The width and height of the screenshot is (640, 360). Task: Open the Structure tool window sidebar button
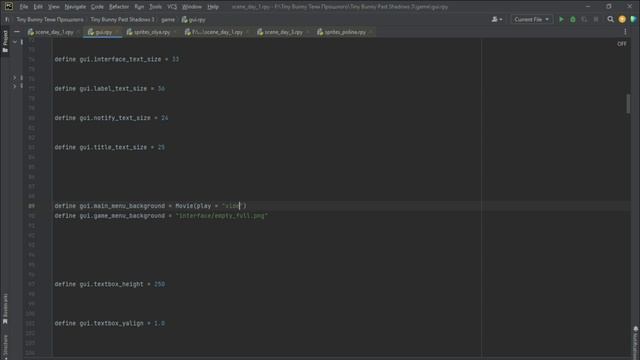coord(5,346)
